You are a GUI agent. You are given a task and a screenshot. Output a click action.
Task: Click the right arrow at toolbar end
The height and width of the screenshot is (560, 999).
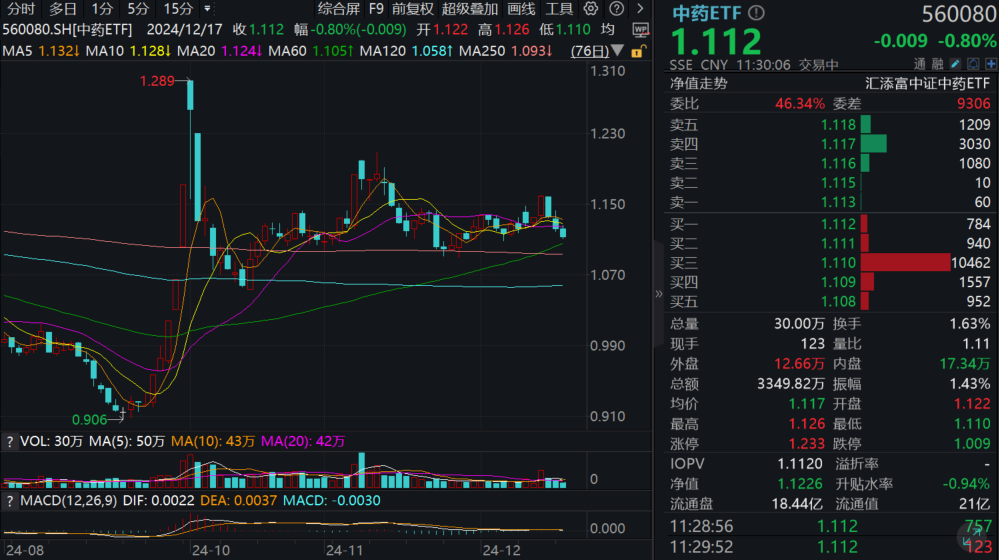(x=640, y=9)
